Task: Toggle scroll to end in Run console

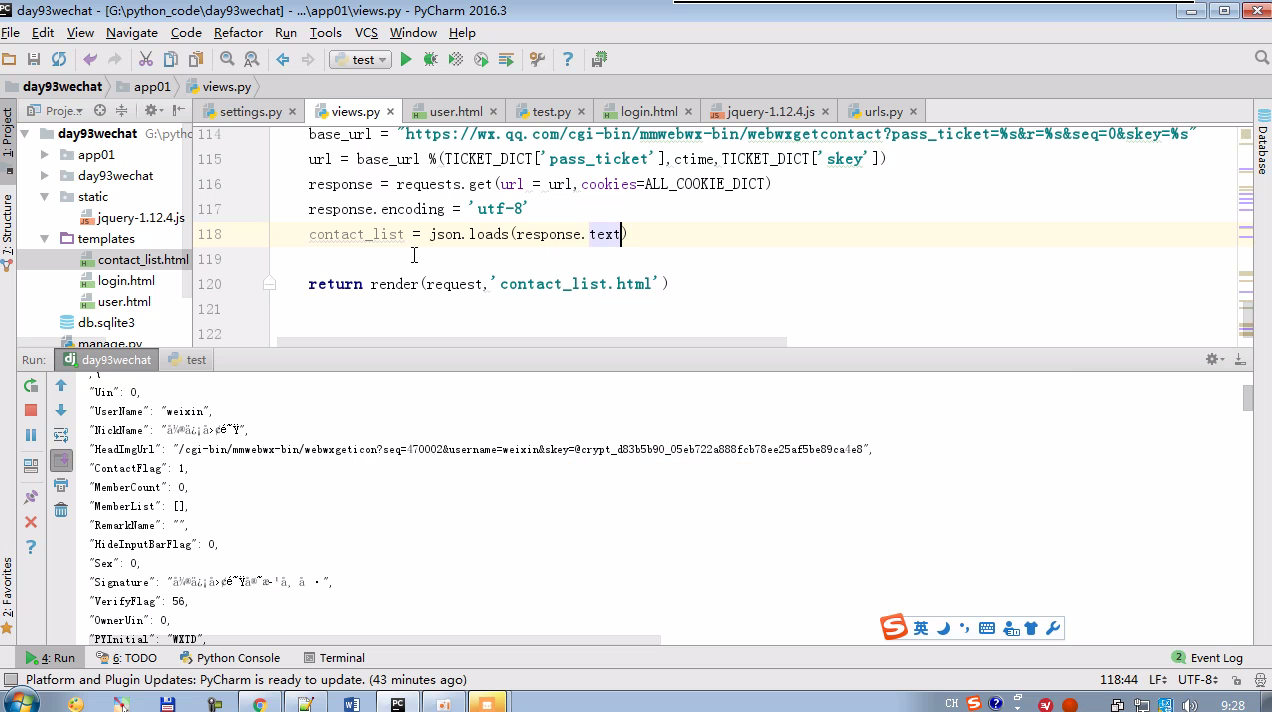Action: (x=61, y=460)
